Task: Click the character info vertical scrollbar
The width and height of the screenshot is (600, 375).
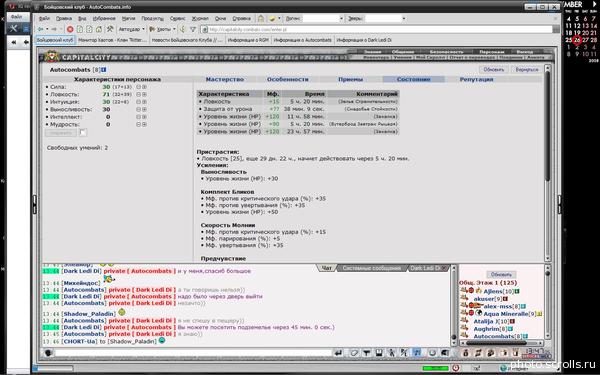Action: click(x=548, y=163)
